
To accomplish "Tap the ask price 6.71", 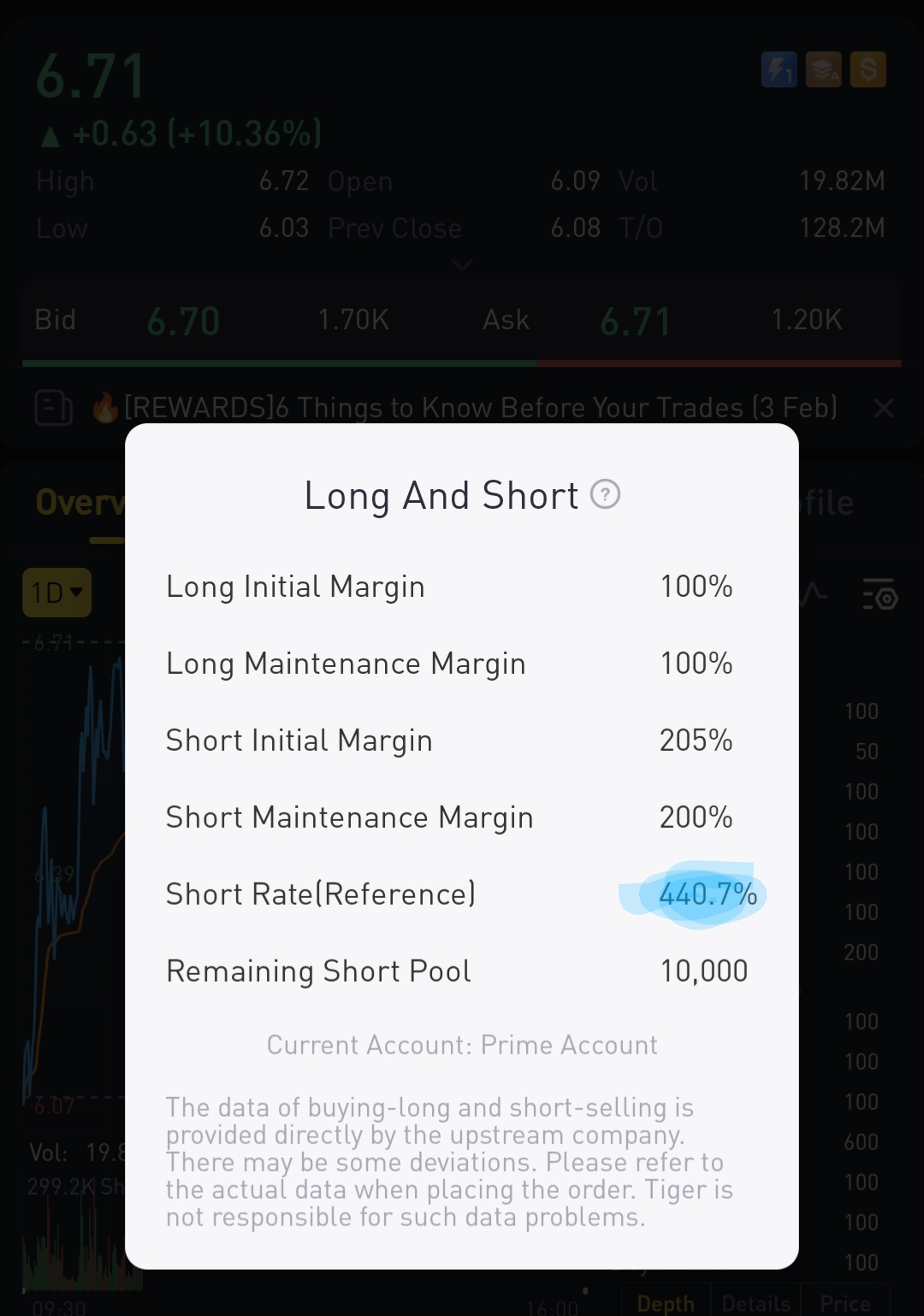I will [x=635, y=322].
